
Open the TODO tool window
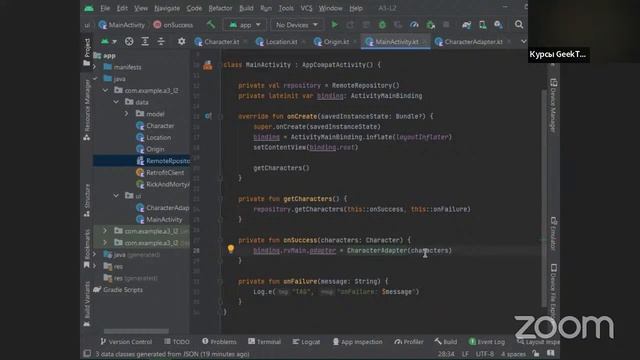pos(177,342)
